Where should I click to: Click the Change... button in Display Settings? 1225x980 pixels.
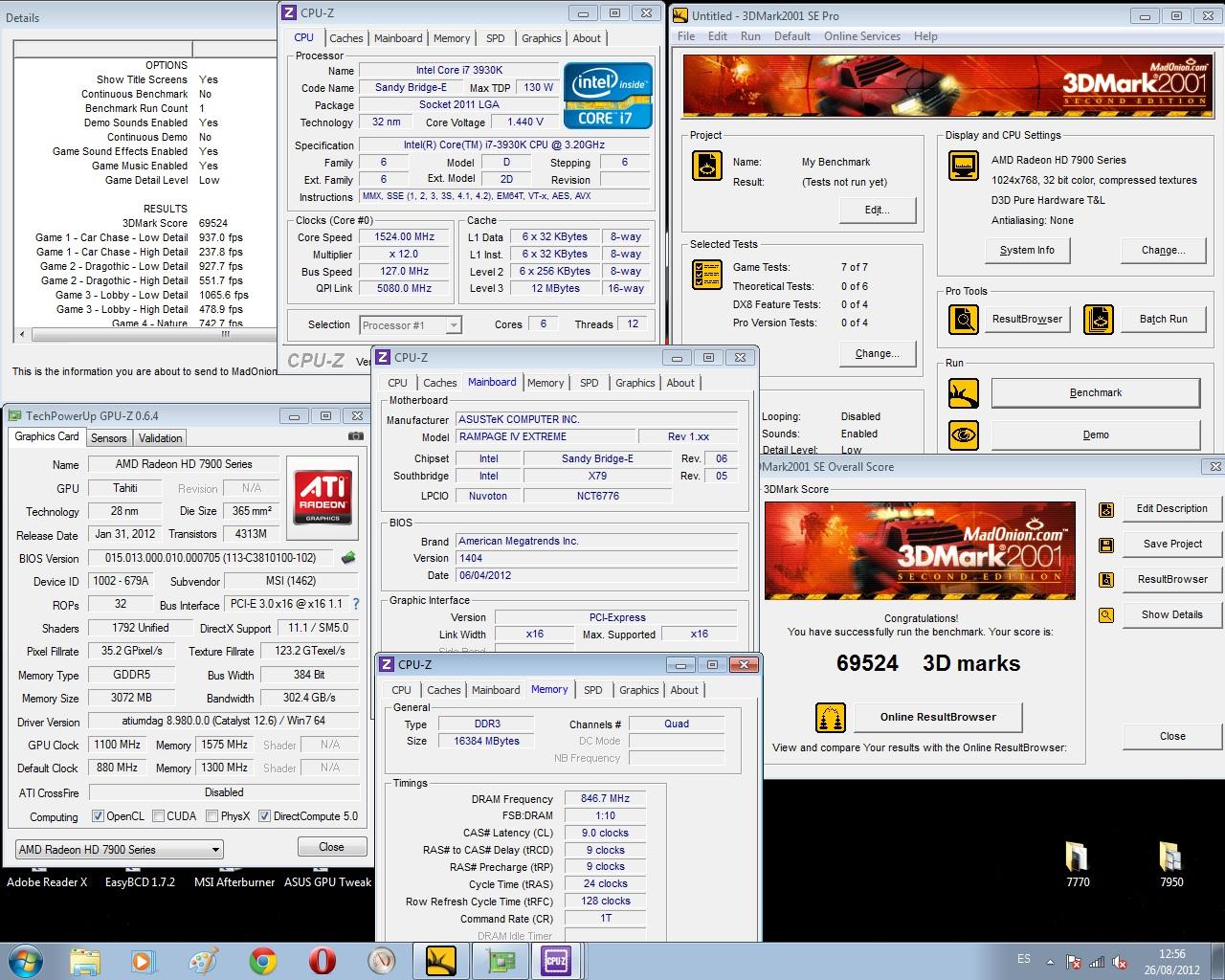[x=1162, y=250]
